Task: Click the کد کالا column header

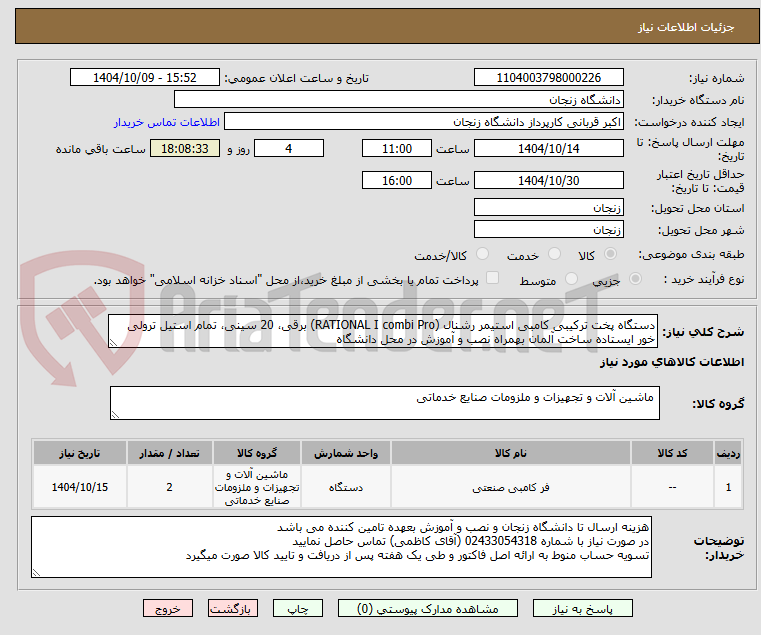Action: [672, 453]
